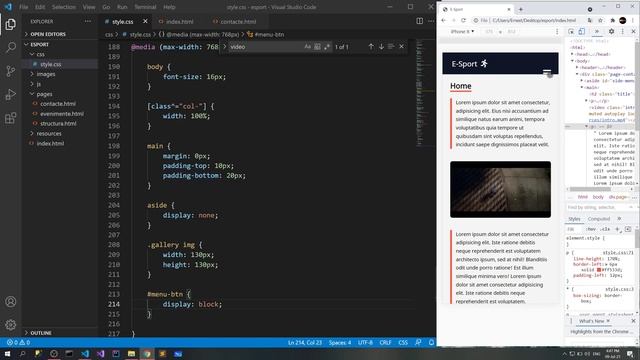Click the hamburger menu on E-Sport page
The image size is (640, 360).
pos(547,72)
